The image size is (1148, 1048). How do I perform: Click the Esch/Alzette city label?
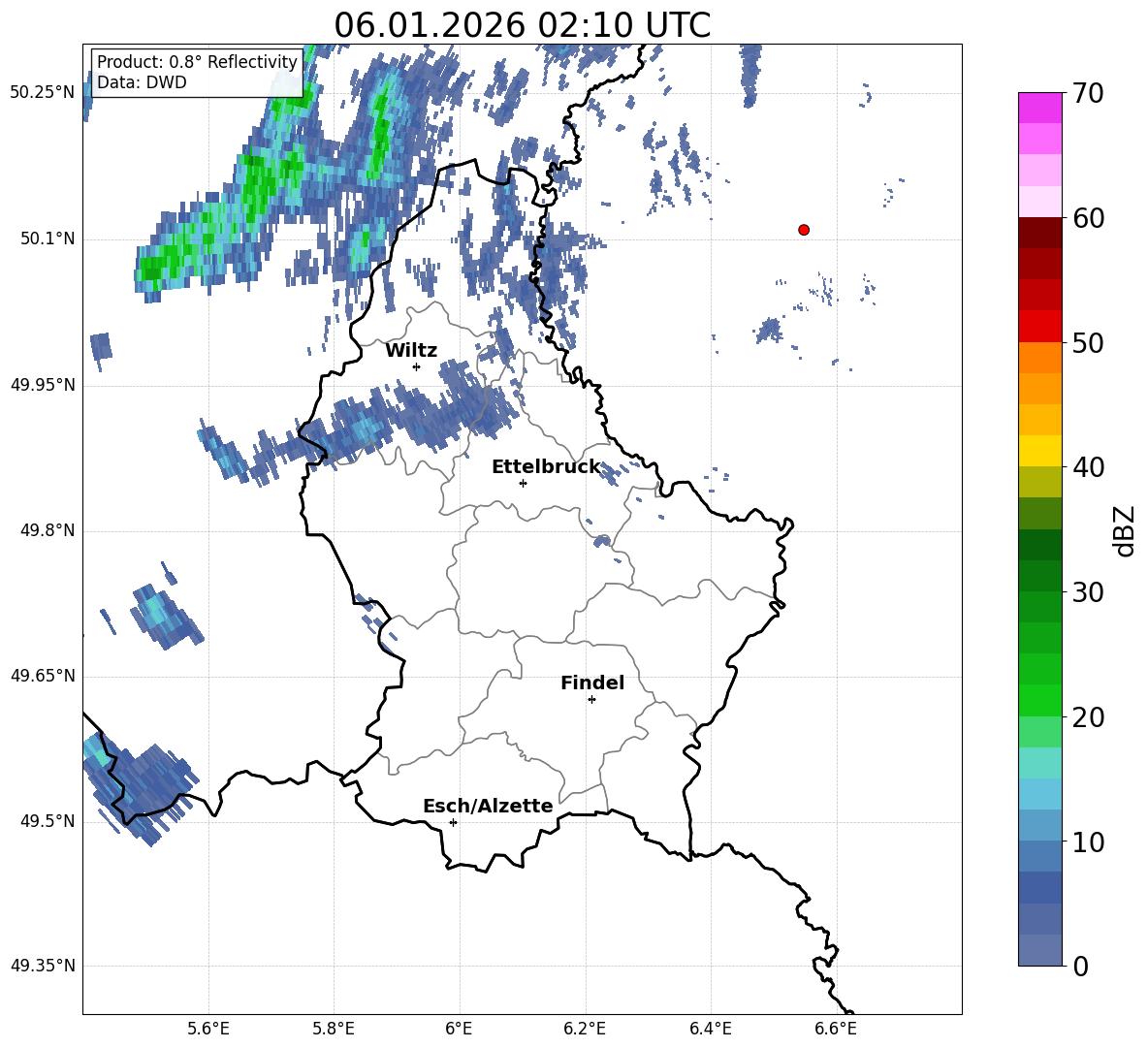pos(488,806)
